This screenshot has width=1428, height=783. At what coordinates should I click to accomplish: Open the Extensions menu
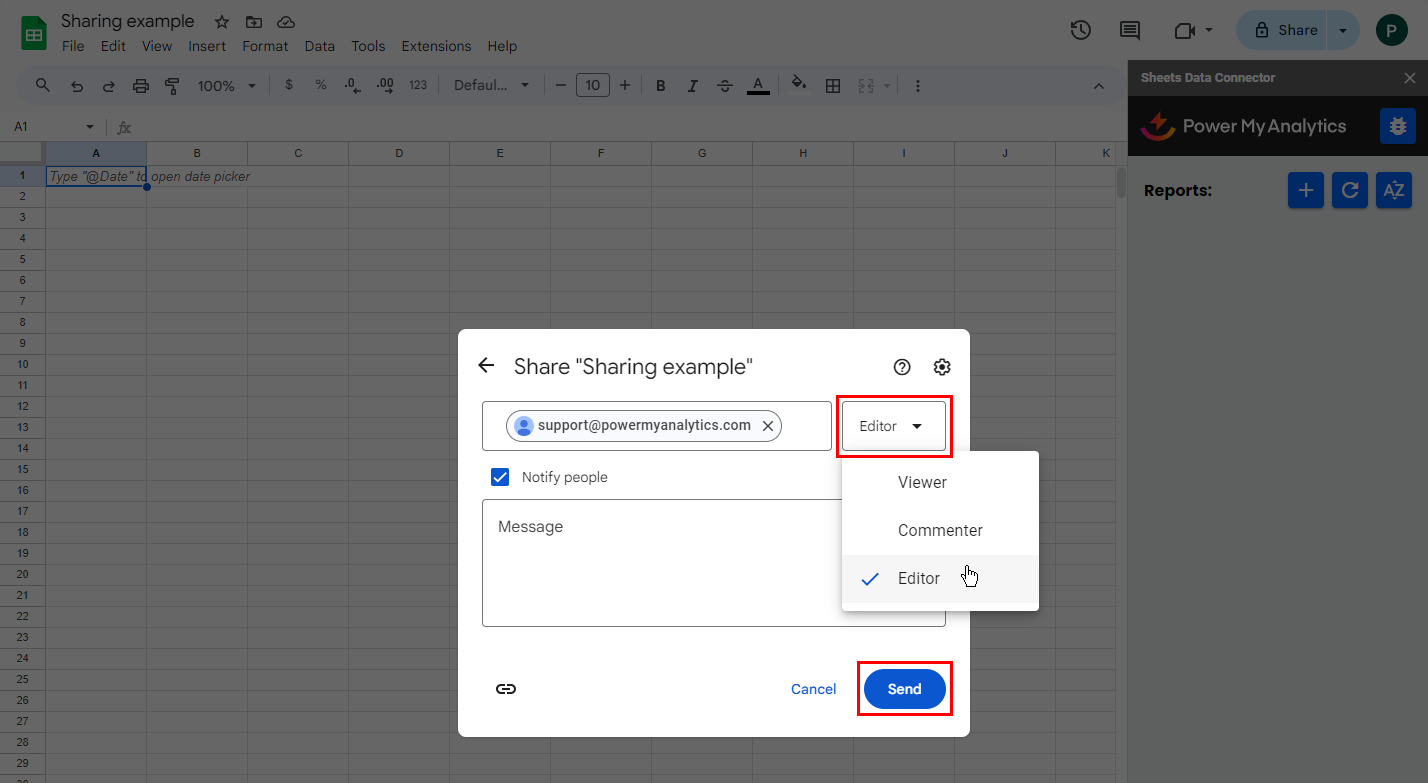[x=436, y=46]
